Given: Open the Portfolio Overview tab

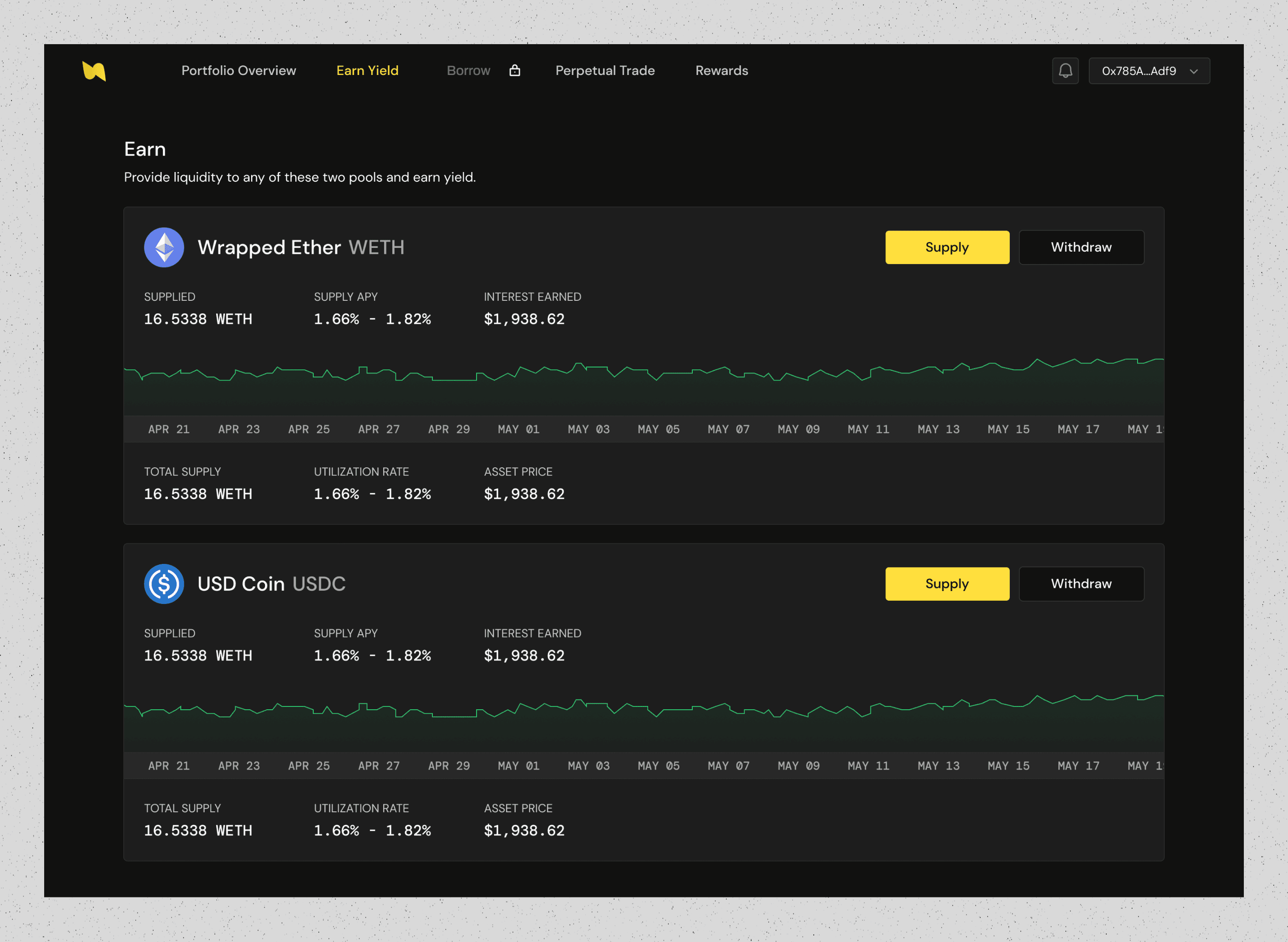Looking at the screenshot, I should [238, 71].
